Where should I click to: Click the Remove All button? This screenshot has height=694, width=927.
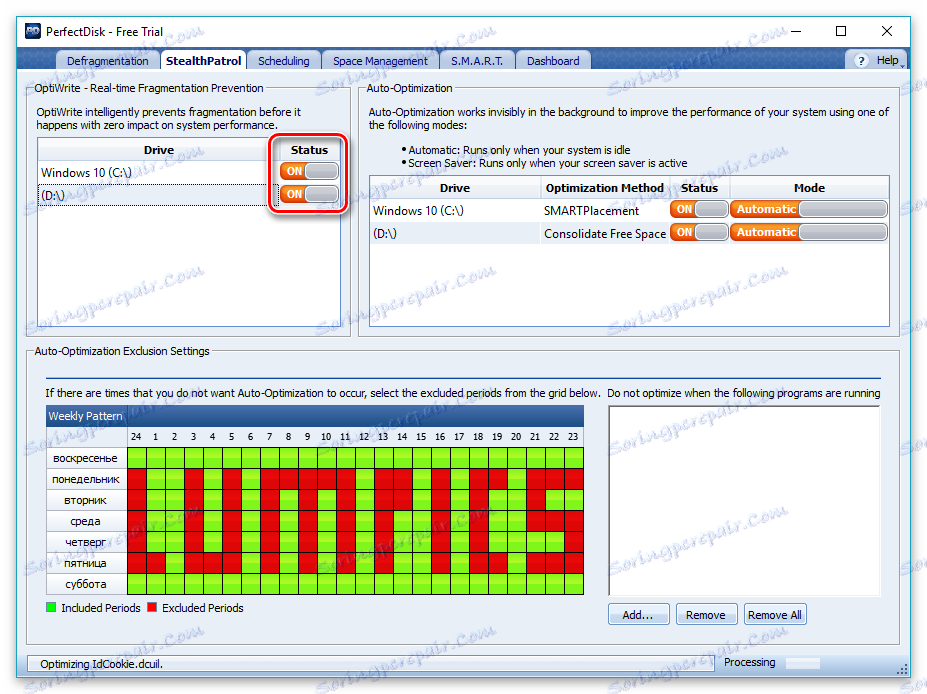click(774, 615)
